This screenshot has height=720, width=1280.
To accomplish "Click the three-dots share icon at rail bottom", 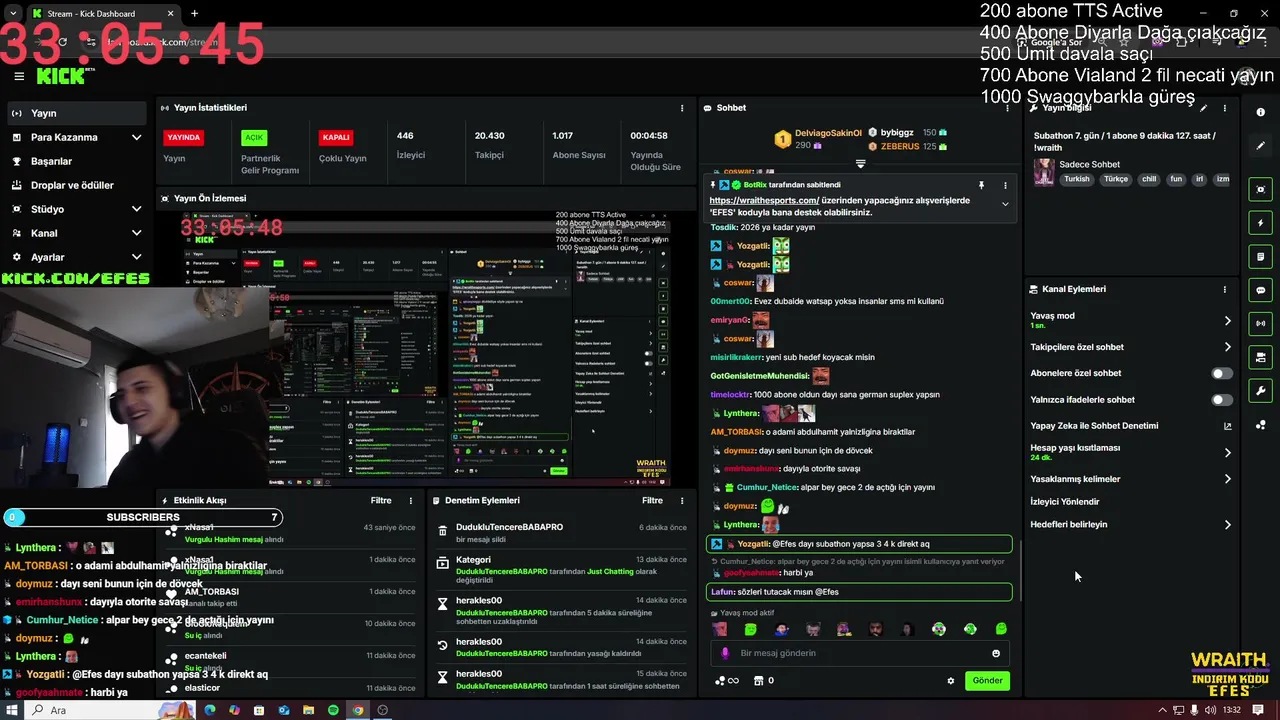I will (x=1261, y=425).
